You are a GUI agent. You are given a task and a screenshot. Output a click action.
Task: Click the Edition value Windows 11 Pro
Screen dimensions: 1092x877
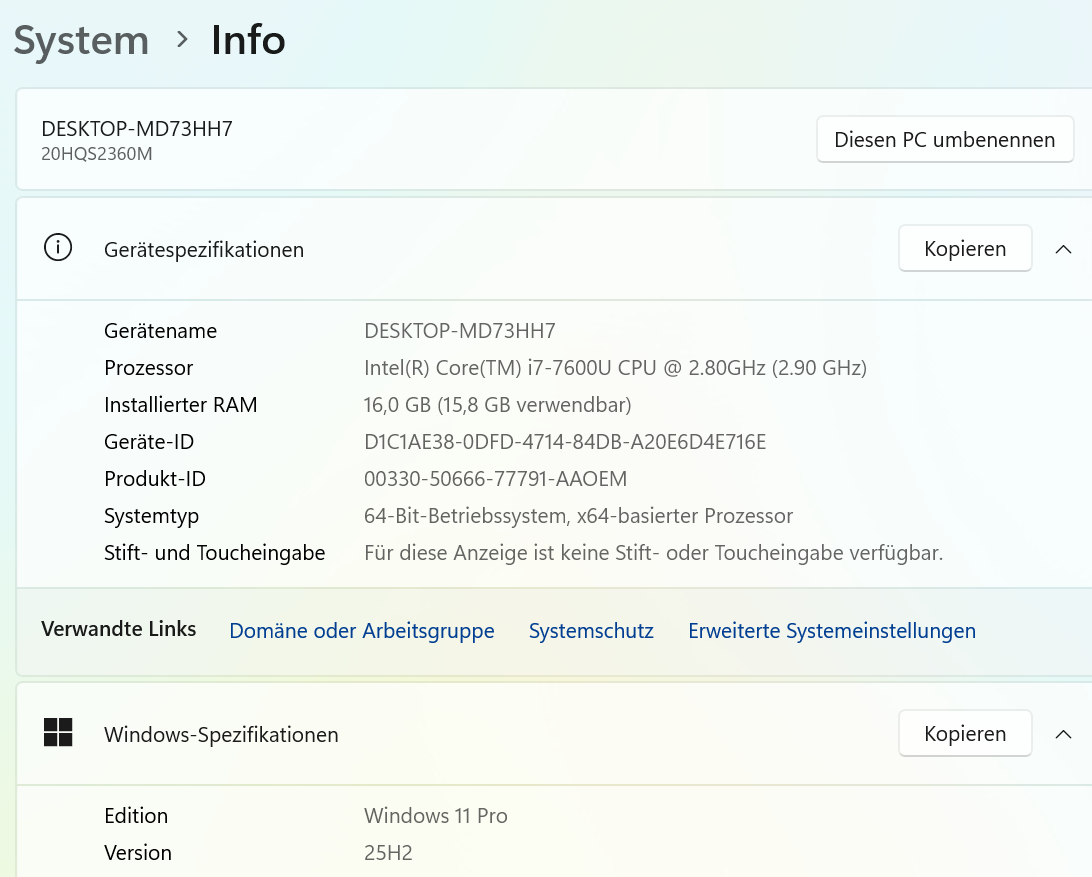435,816
